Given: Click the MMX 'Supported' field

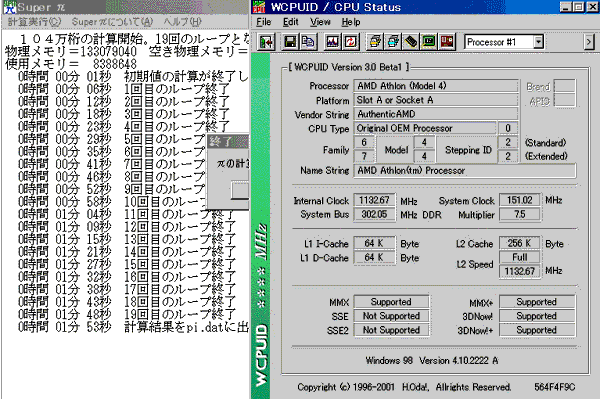Looking at the screenshot, I should (x=391, y=302).
